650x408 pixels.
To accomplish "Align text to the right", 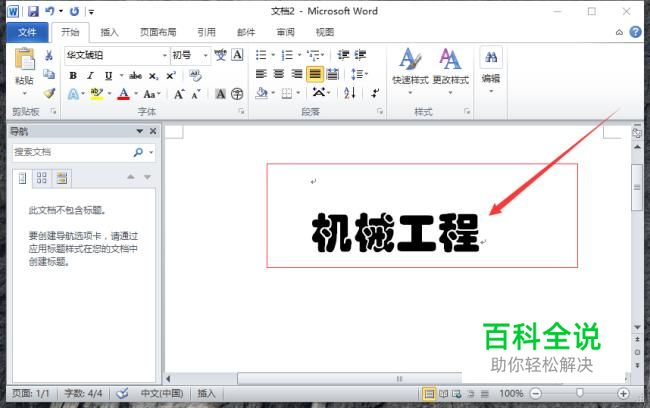I will click(297, 74).
